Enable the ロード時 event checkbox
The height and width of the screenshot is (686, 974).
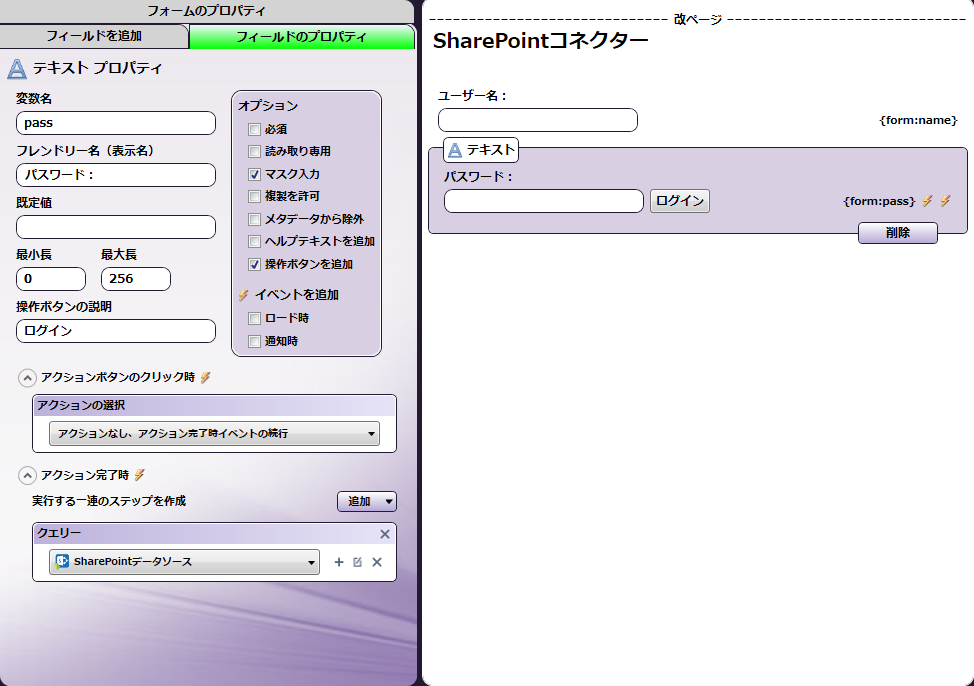[x=254, y=318]
